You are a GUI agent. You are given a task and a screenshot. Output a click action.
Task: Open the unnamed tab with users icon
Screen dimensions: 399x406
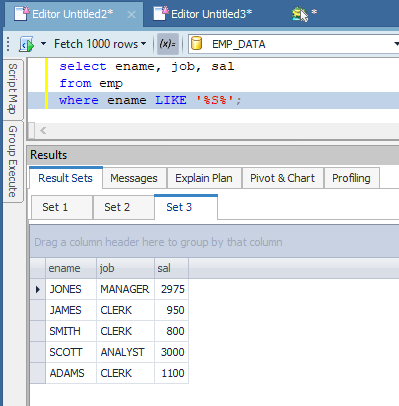pyautogui.click(x=304, y=14)
